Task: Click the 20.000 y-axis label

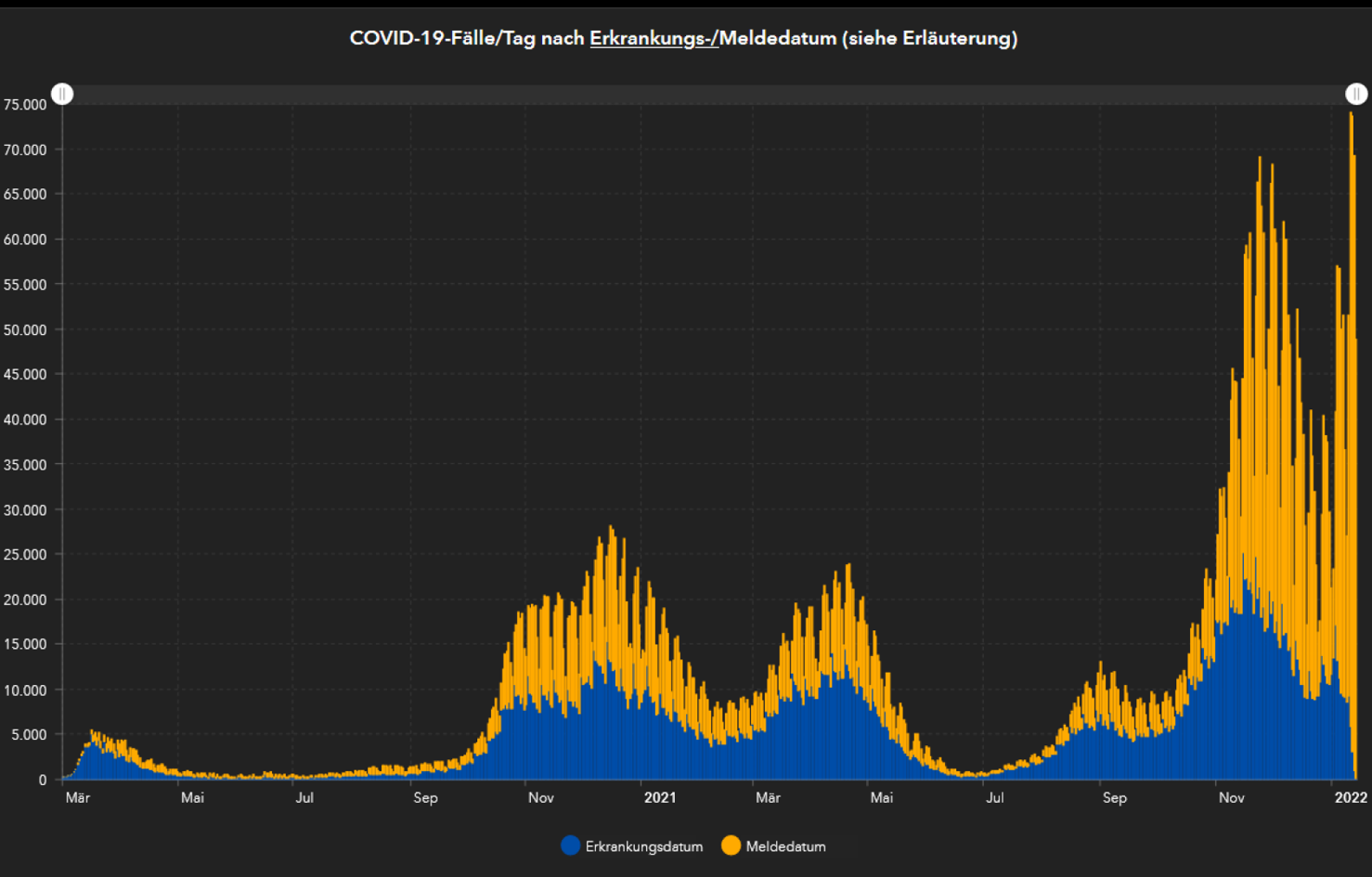Action: point(25,600)
